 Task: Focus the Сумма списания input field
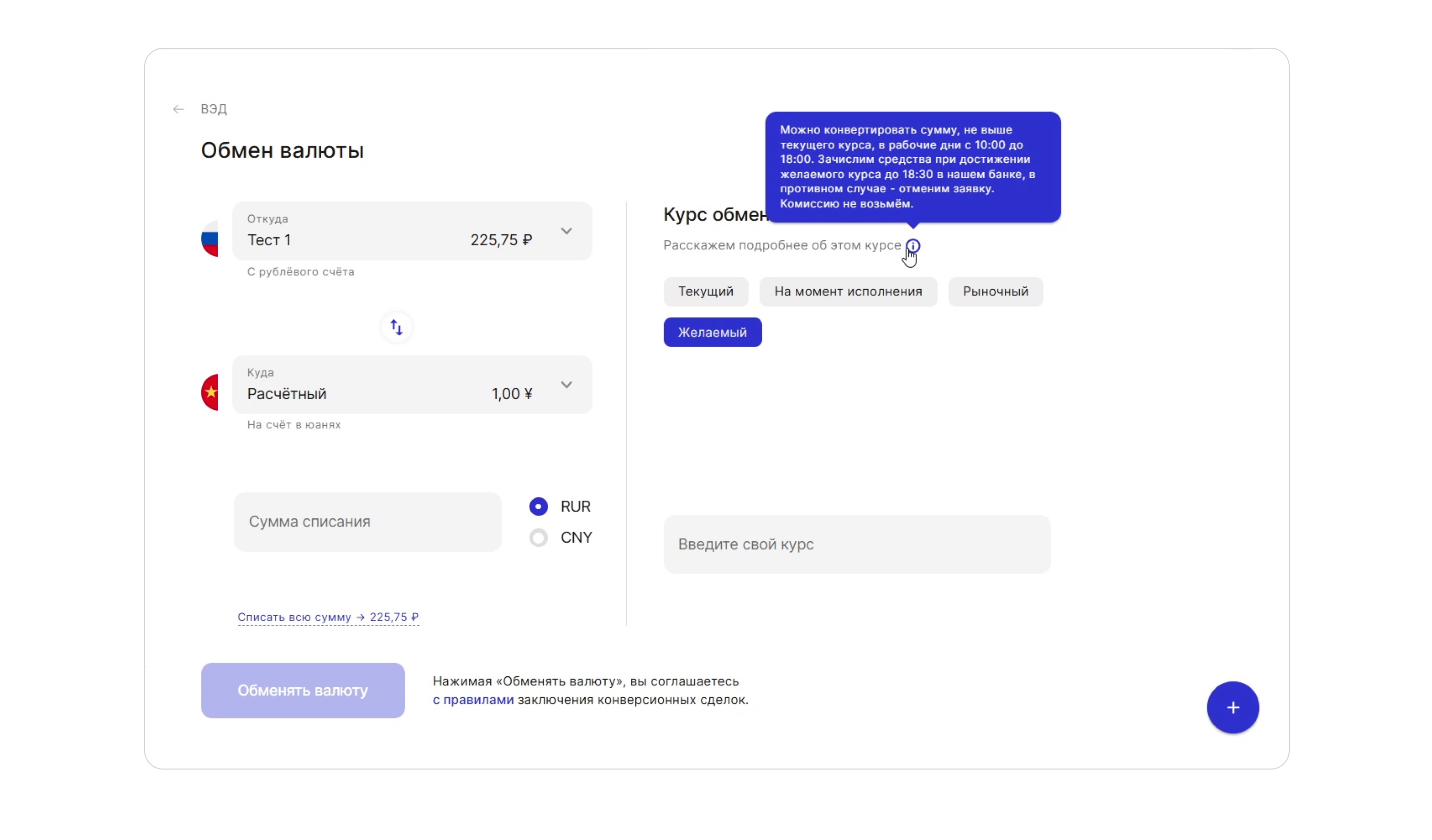click(x=367, y=522)
